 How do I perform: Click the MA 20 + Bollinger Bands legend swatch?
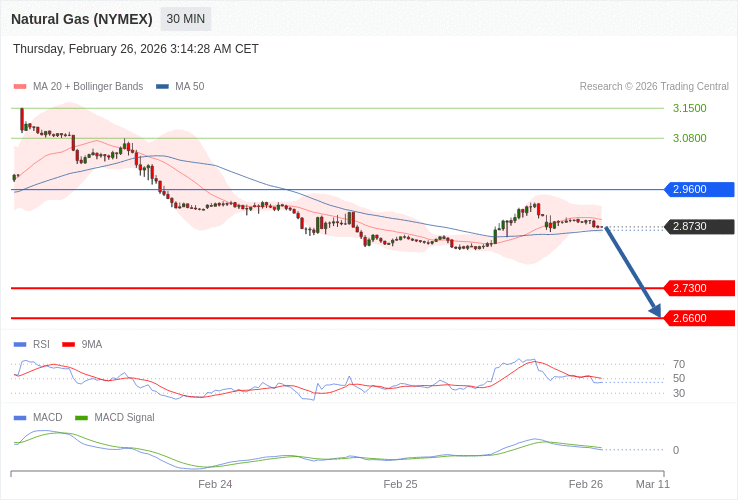20,87
